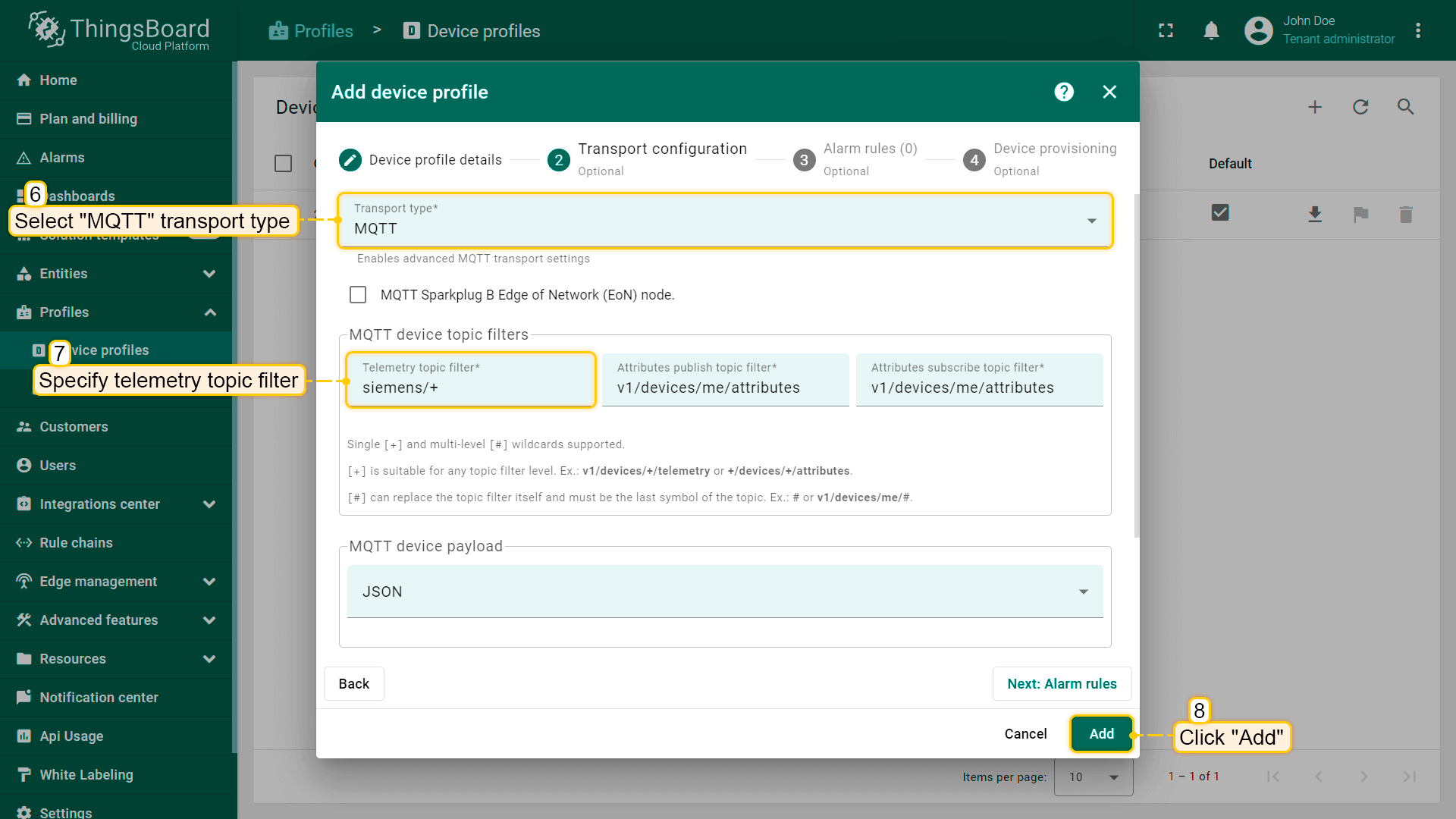Click the dialog's vertical scrollbar

pyautogui.click(x=1136, y=364)
